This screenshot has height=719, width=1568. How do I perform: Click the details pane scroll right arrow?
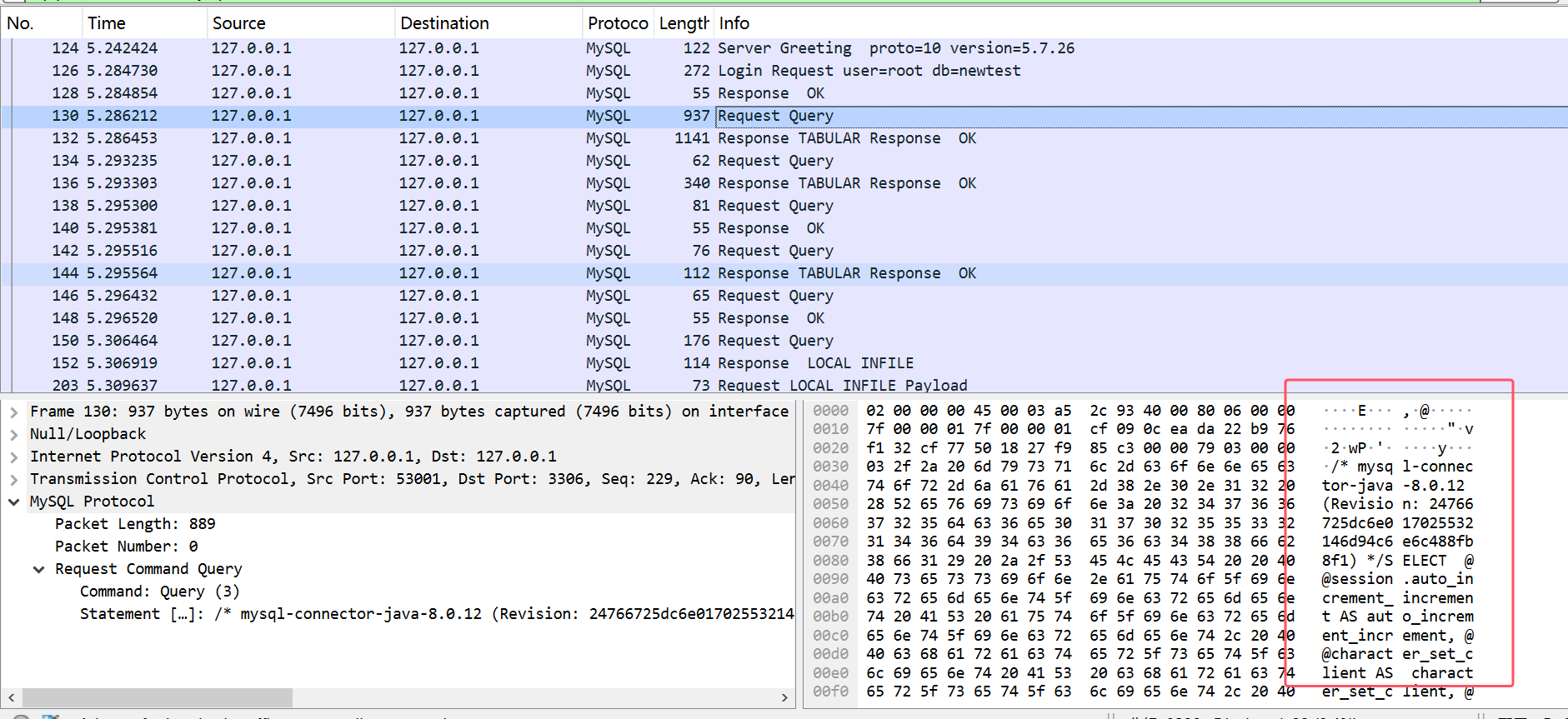click(784, 697)
